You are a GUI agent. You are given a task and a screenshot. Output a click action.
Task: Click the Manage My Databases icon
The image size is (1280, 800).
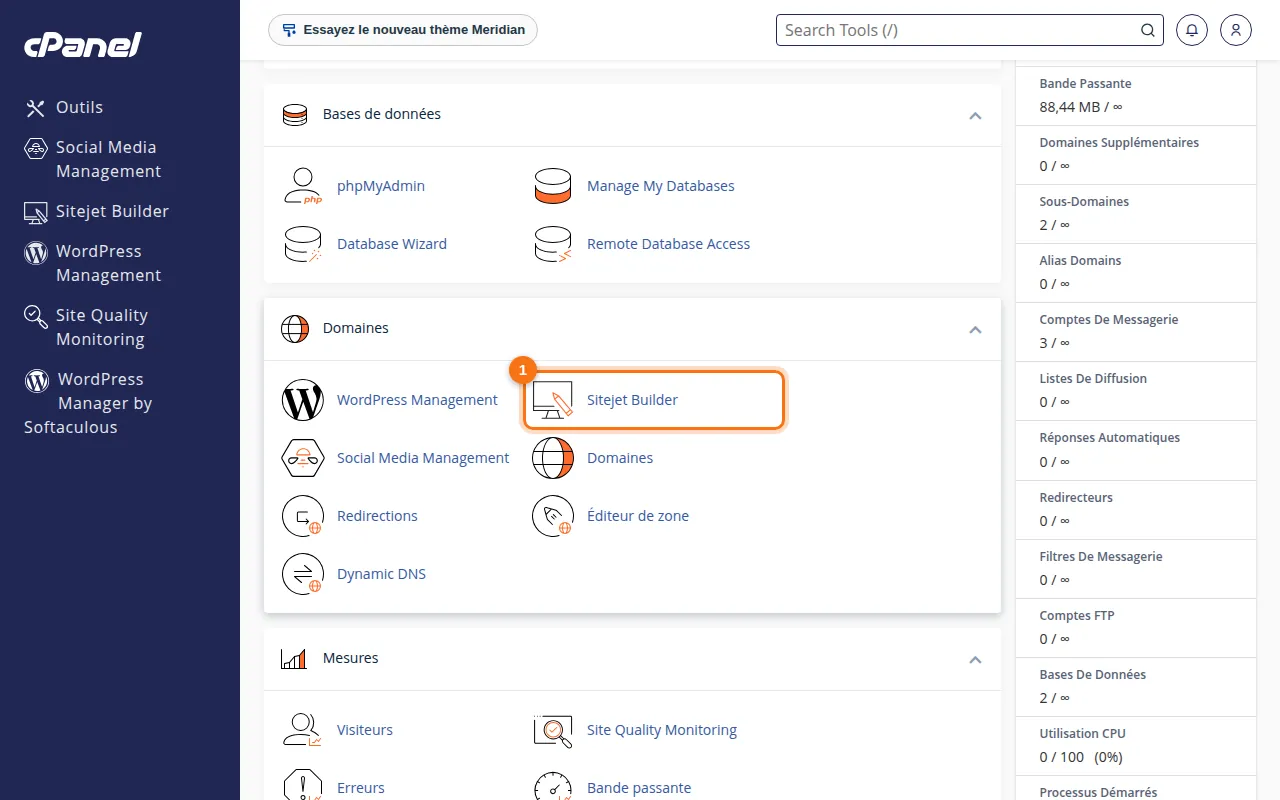point(552,186)
